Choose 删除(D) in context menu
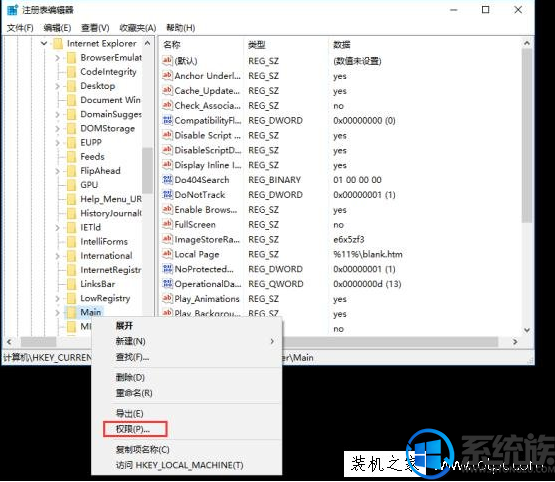Screen dimensions: 555x482 (187, 377)
